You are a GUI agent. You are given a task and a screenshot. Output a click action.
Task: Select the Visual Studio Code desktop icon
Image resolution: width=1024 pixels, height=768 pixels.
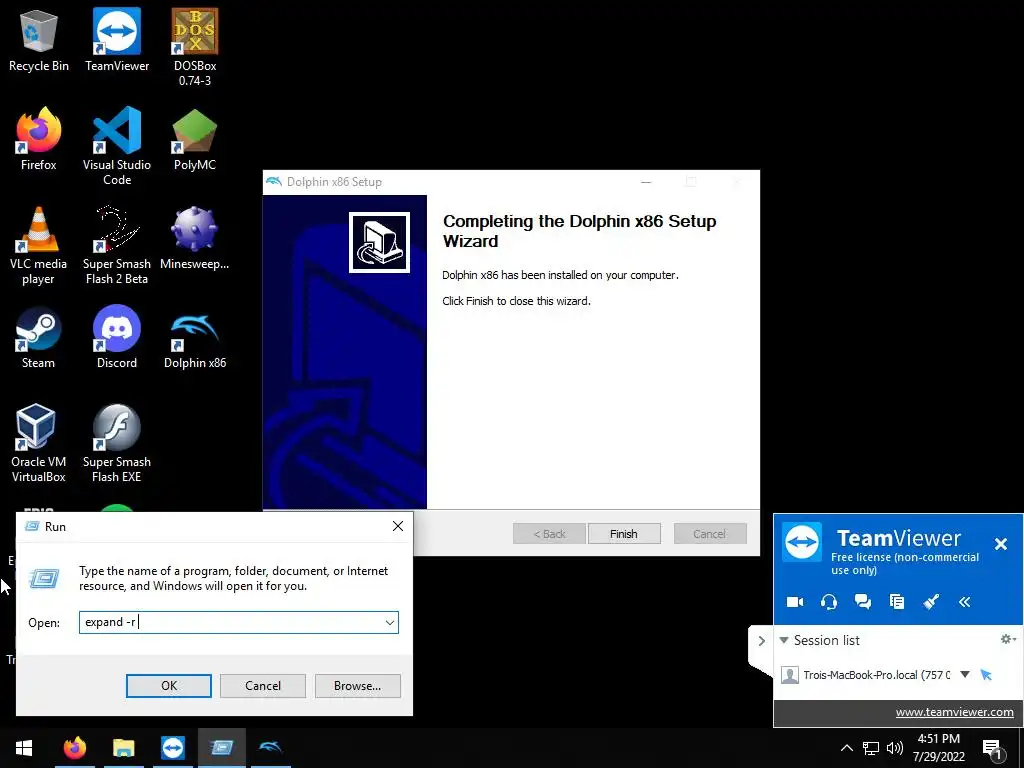click(x=117, y=146)
